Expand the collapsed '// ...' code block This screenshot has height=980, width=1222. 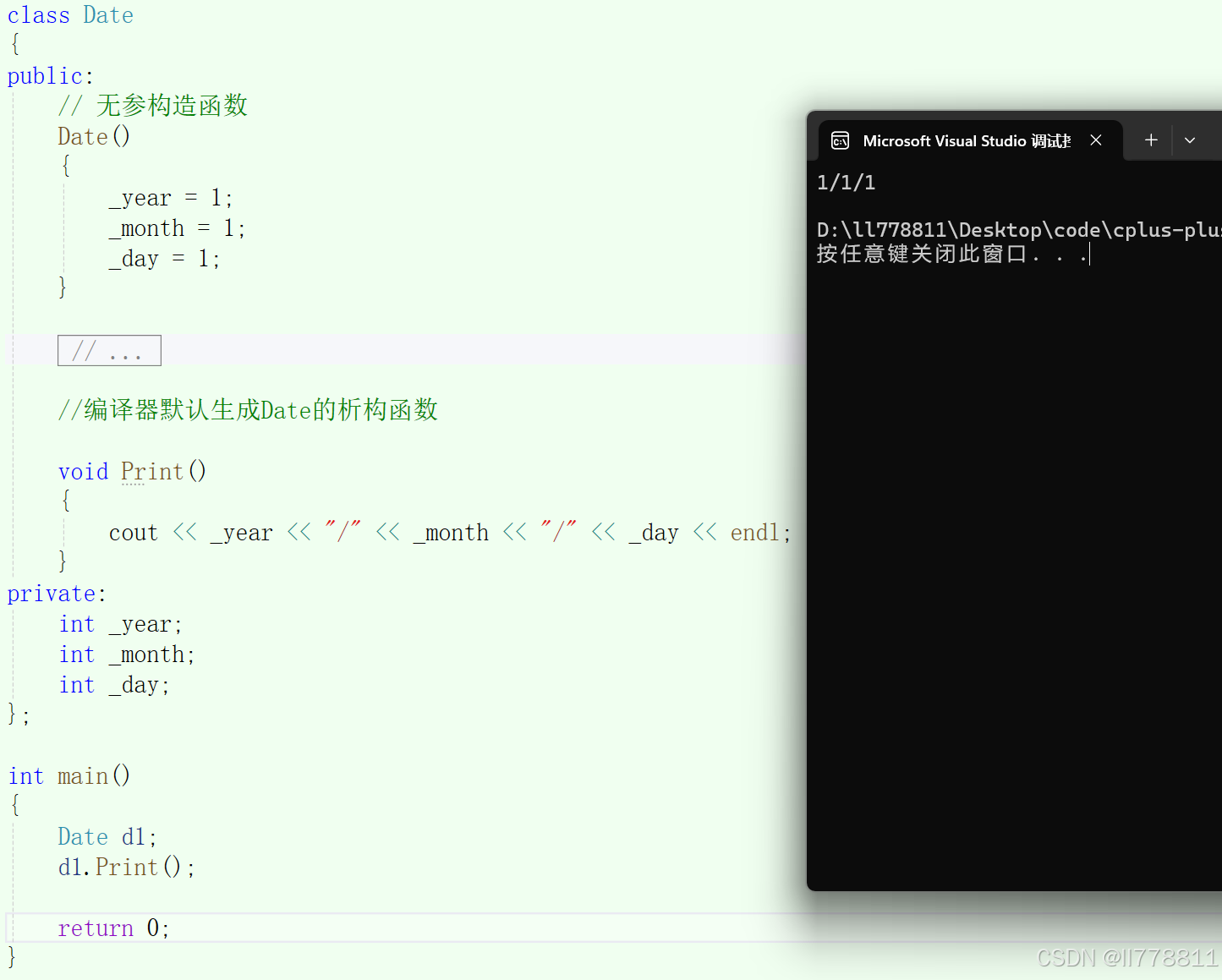109,351
